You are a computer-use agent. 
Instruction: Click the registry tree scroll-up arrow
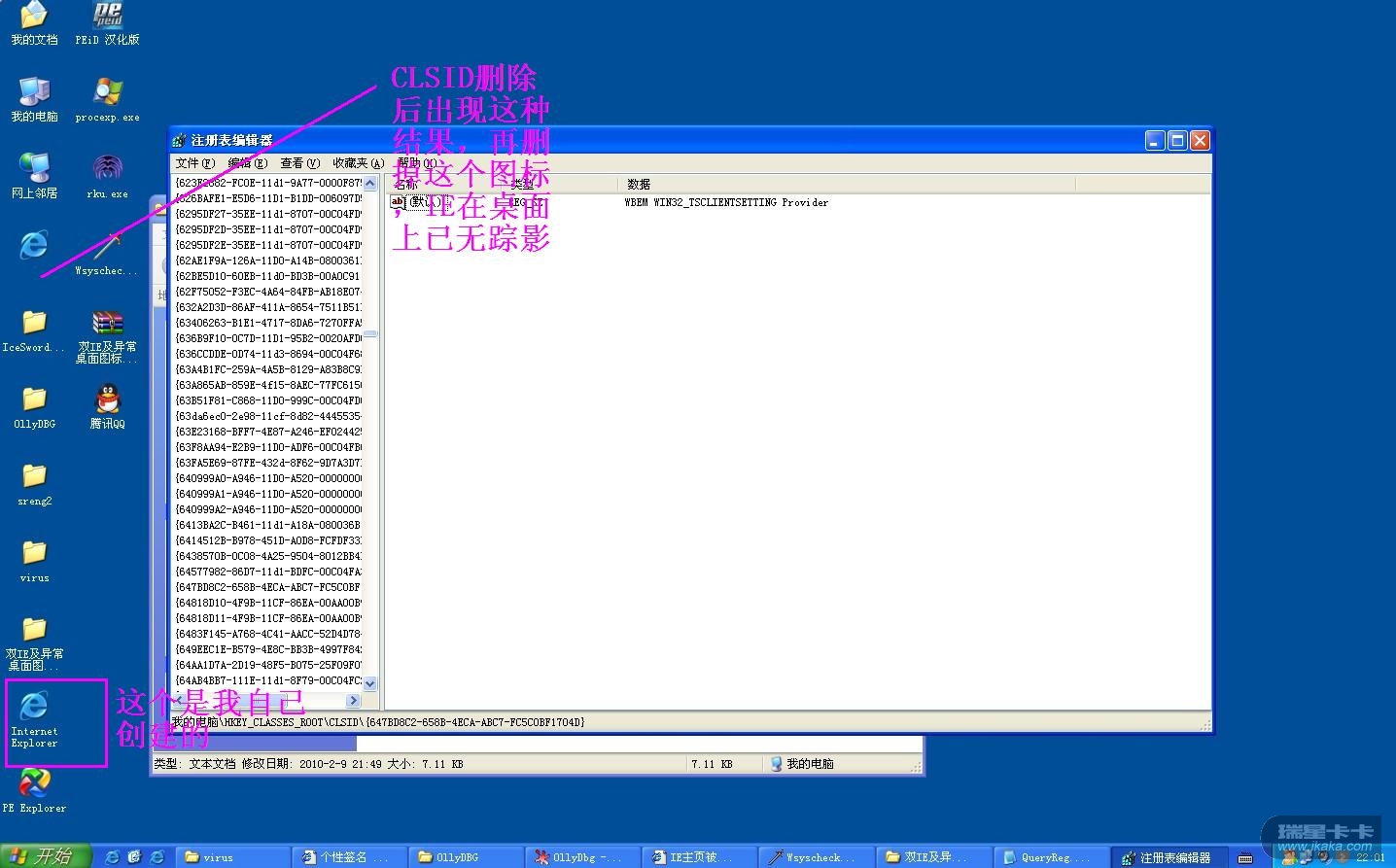point(369,184)
